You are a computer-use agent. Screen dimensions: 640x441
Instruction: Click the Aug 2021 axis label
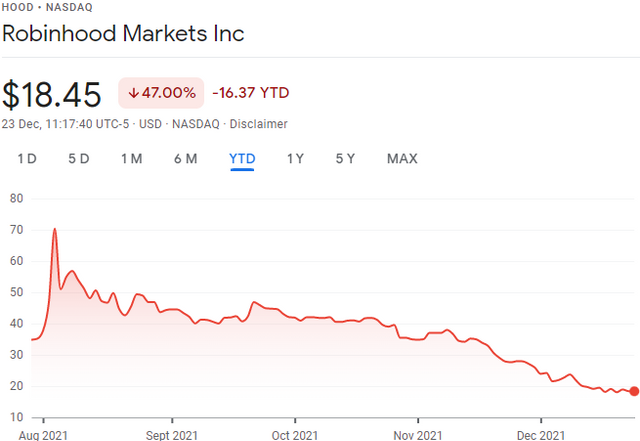coord(45,435)
